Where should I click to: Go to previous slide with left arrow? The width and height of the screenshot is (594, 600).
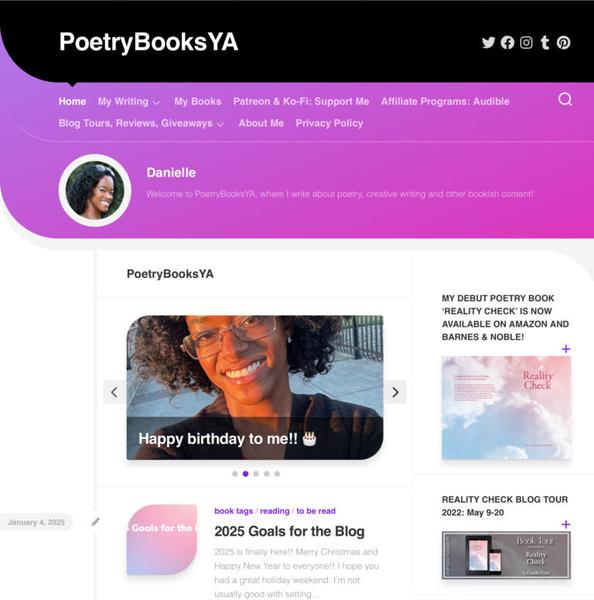pos(114,392)
